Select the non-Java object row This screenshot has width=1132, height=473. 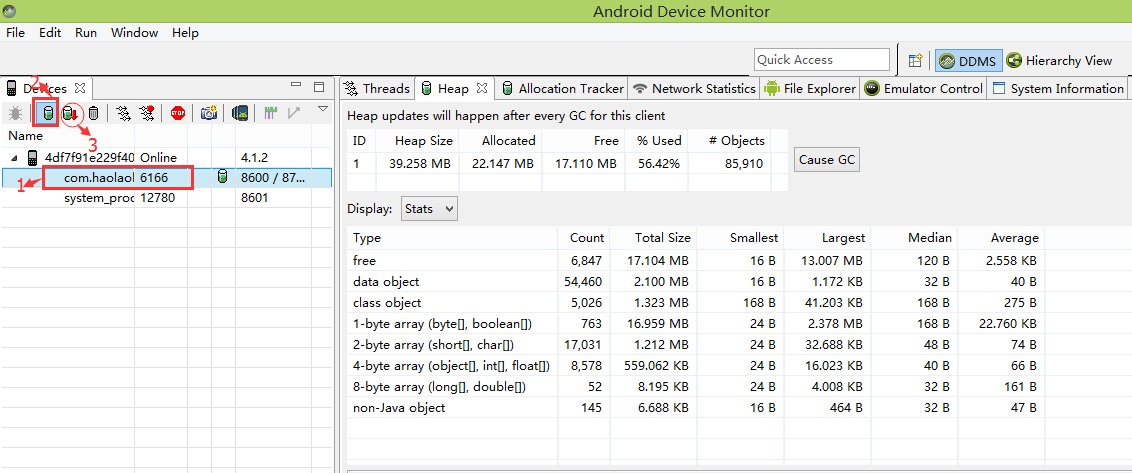point(738,408)
